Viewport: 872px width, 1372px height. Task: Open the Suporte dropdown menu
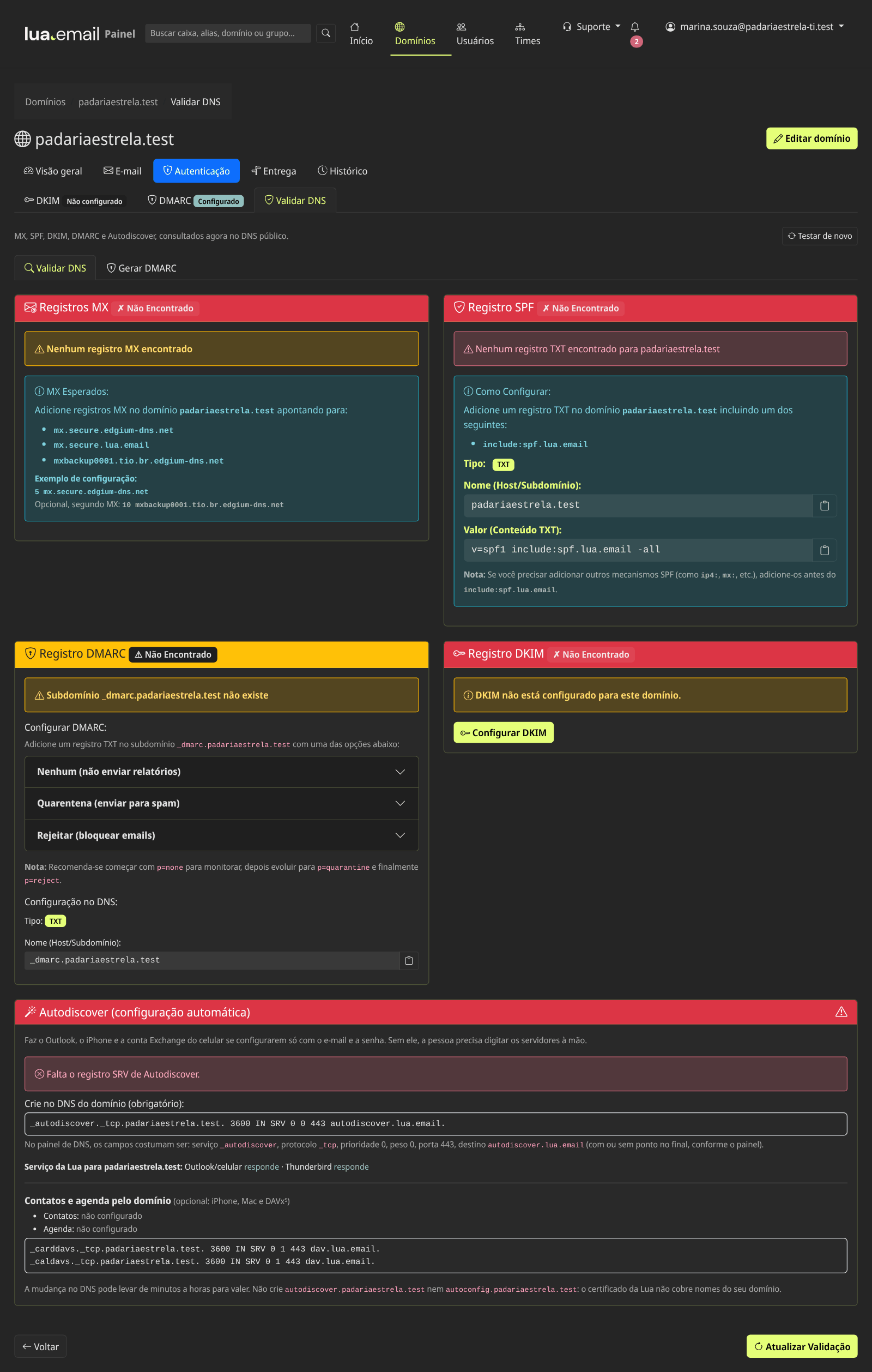pyautogui.click(x=591, y=27)
